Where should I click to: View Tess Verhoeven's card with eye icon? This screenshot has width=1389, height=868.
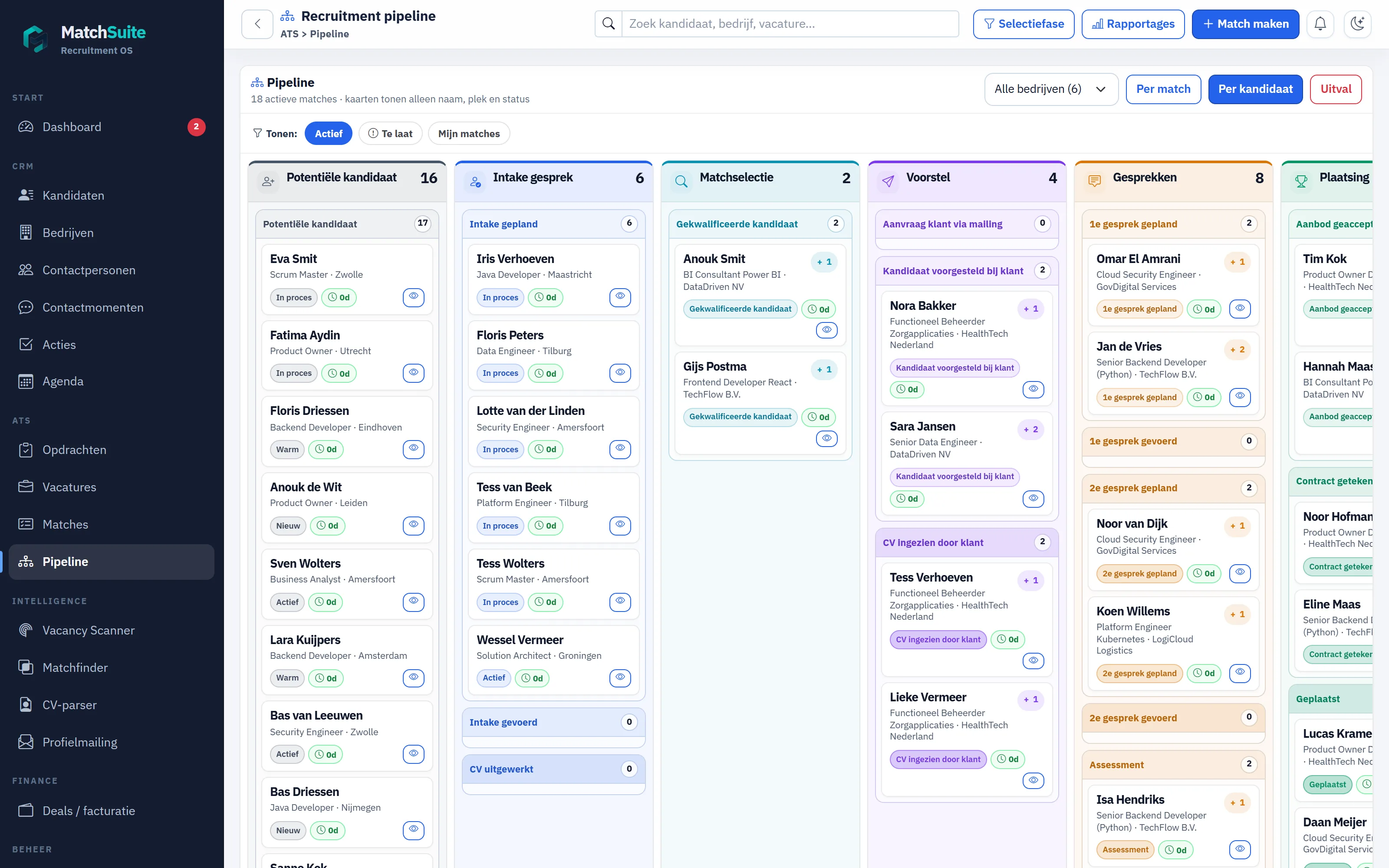tap(1033, 661)
